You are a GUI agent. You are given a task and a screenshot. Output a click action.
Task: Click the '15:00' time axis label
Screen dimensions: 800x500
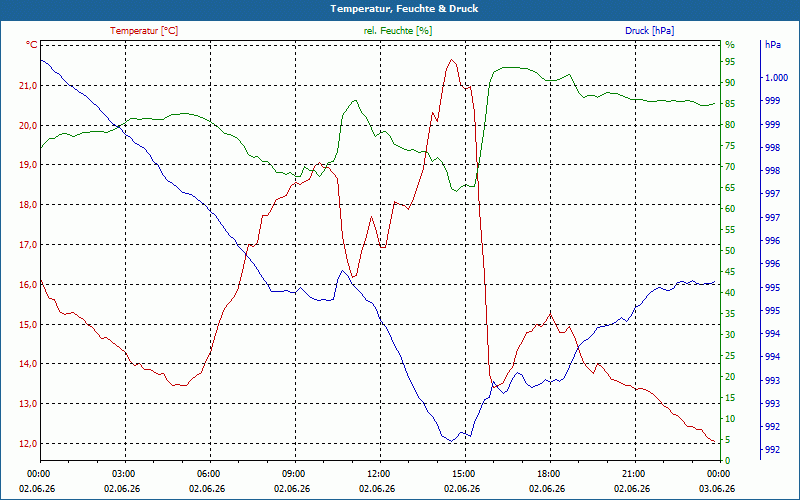[x=463, y=474]
